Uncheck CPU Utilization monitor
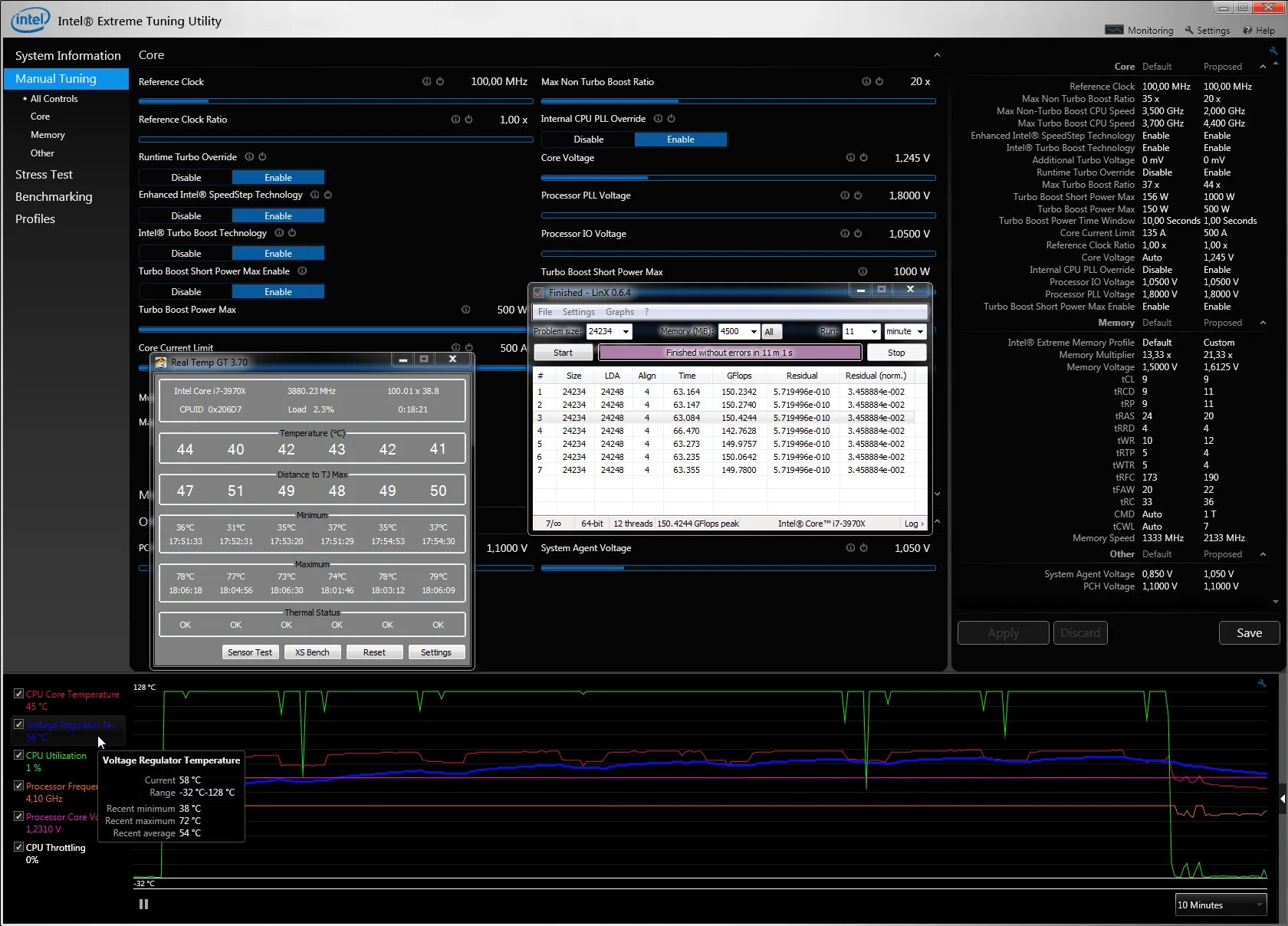 pyautogui.click(x=18, y=755)
